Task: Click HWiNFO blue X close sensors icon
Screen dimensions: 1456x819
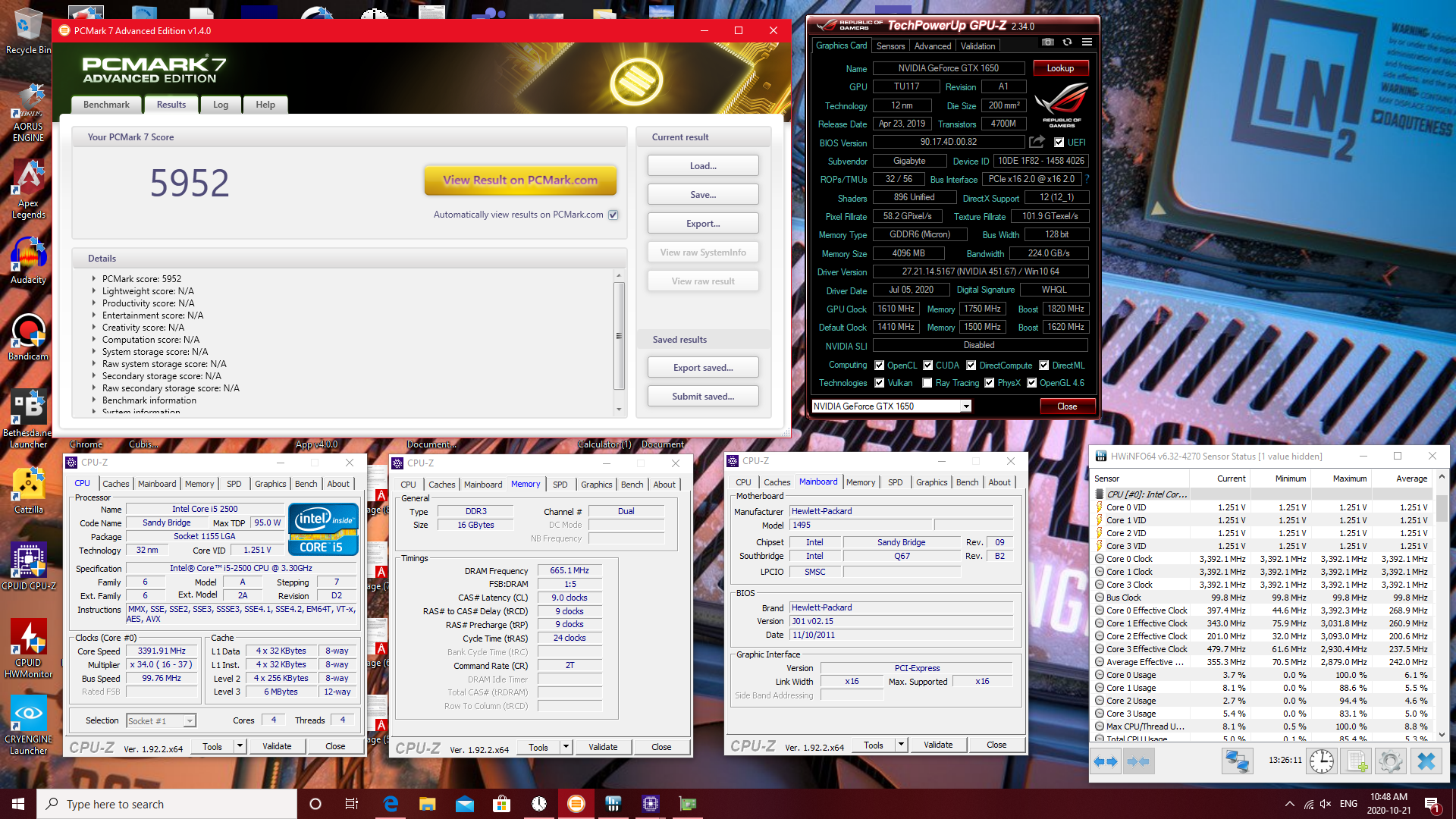Action: 1426,761
